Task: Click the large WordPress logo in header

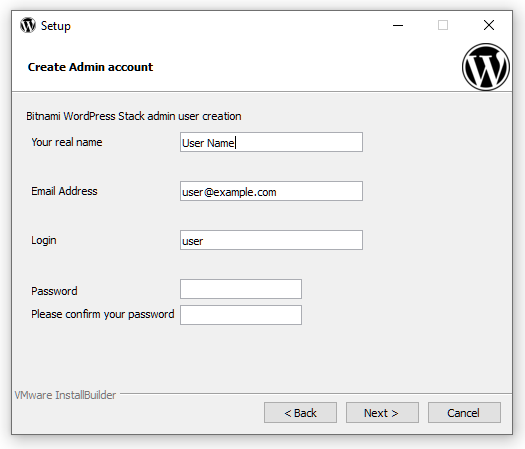Action: 486,67
